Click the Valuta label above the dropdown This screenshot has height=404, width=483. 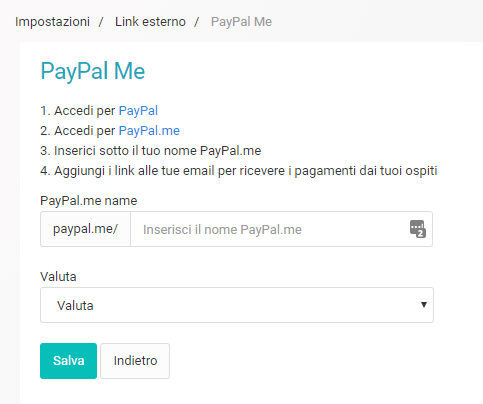point(58,277)
